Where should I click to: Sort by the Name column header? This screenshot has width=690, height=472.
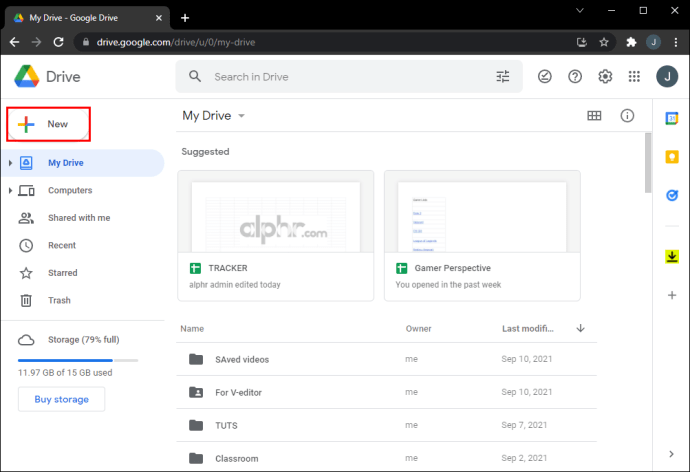pyautogui.click(x=192, y=329)
